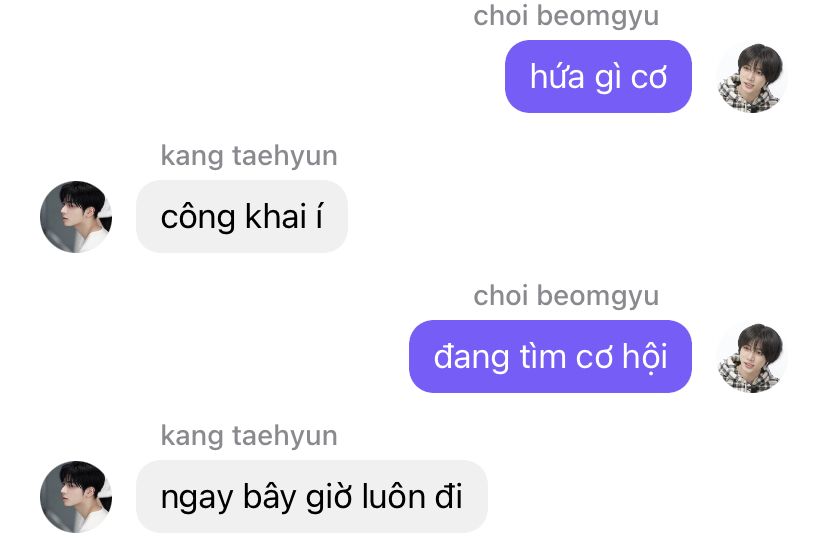Select the gray "ngay bây giờ luôn đi" message
828x551 pixels.
[312, 497]
